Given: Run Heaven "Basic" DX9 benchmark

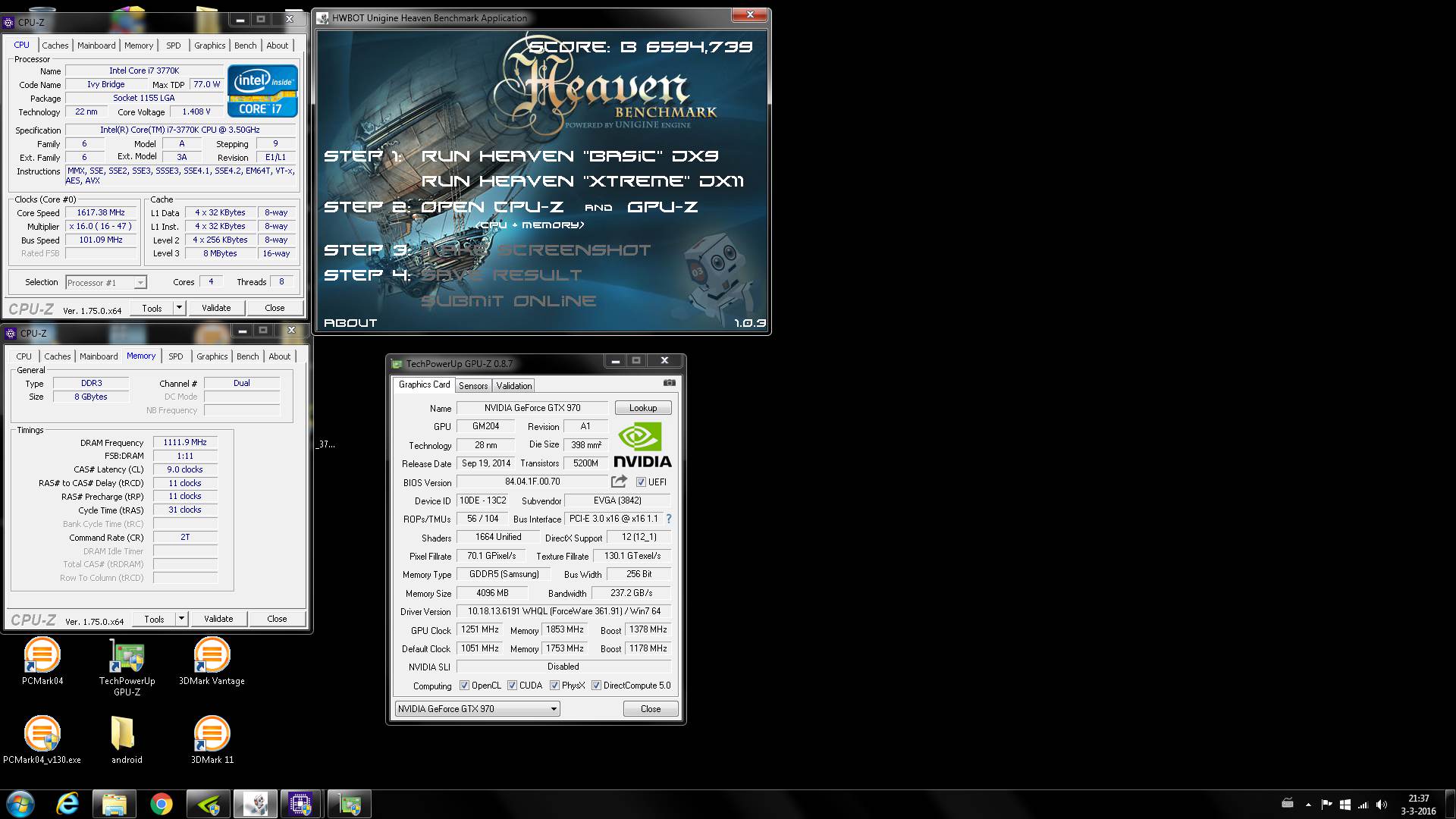Looking at the screenshot, I should tap(570, 156).
